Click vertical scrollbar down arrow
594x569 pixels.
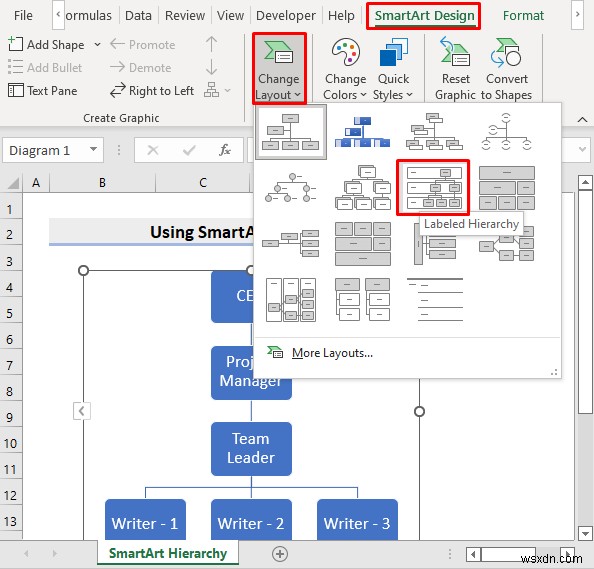click(585, 533)
